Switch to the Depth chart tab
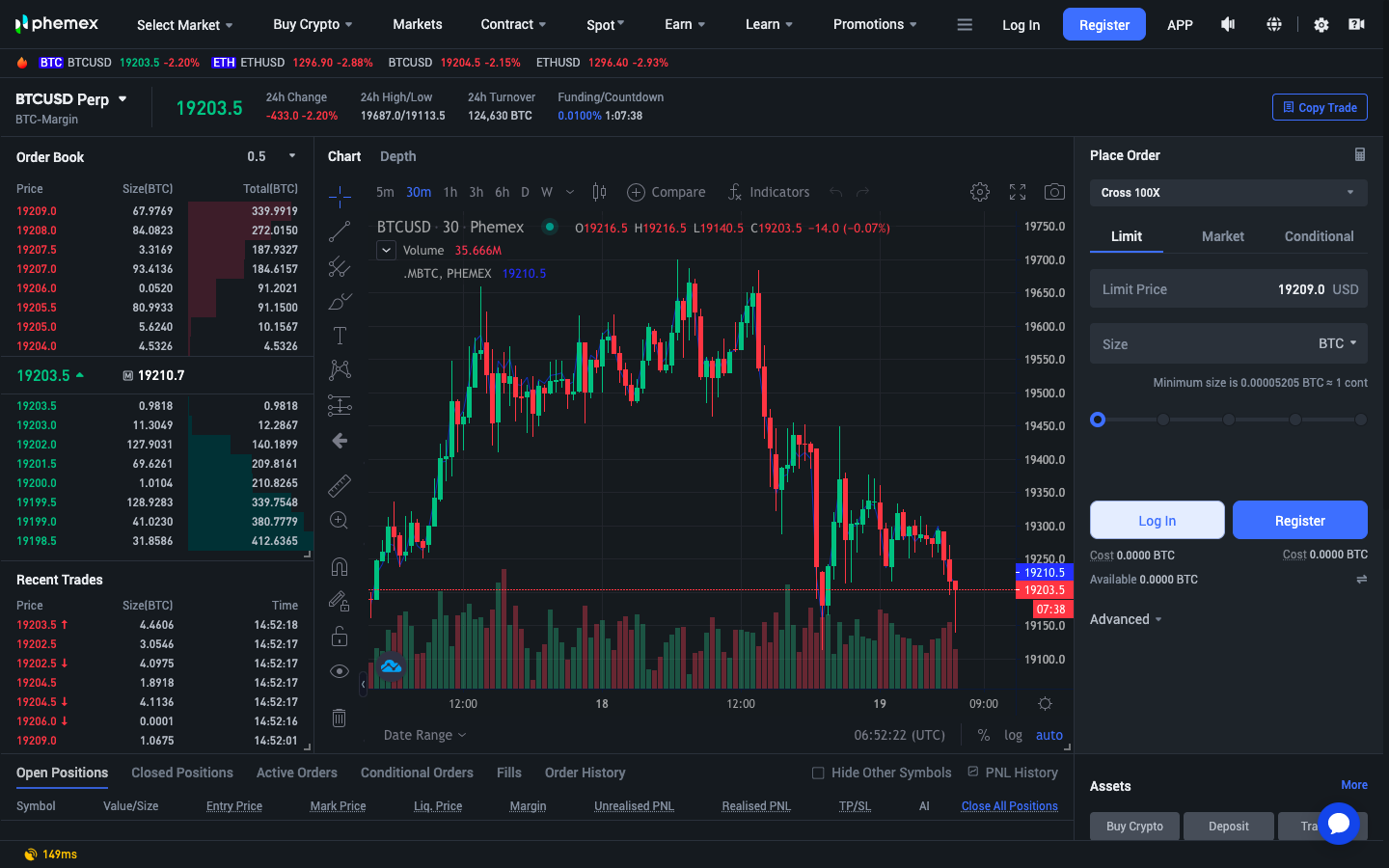1389x868 pixels. (398, 156)
